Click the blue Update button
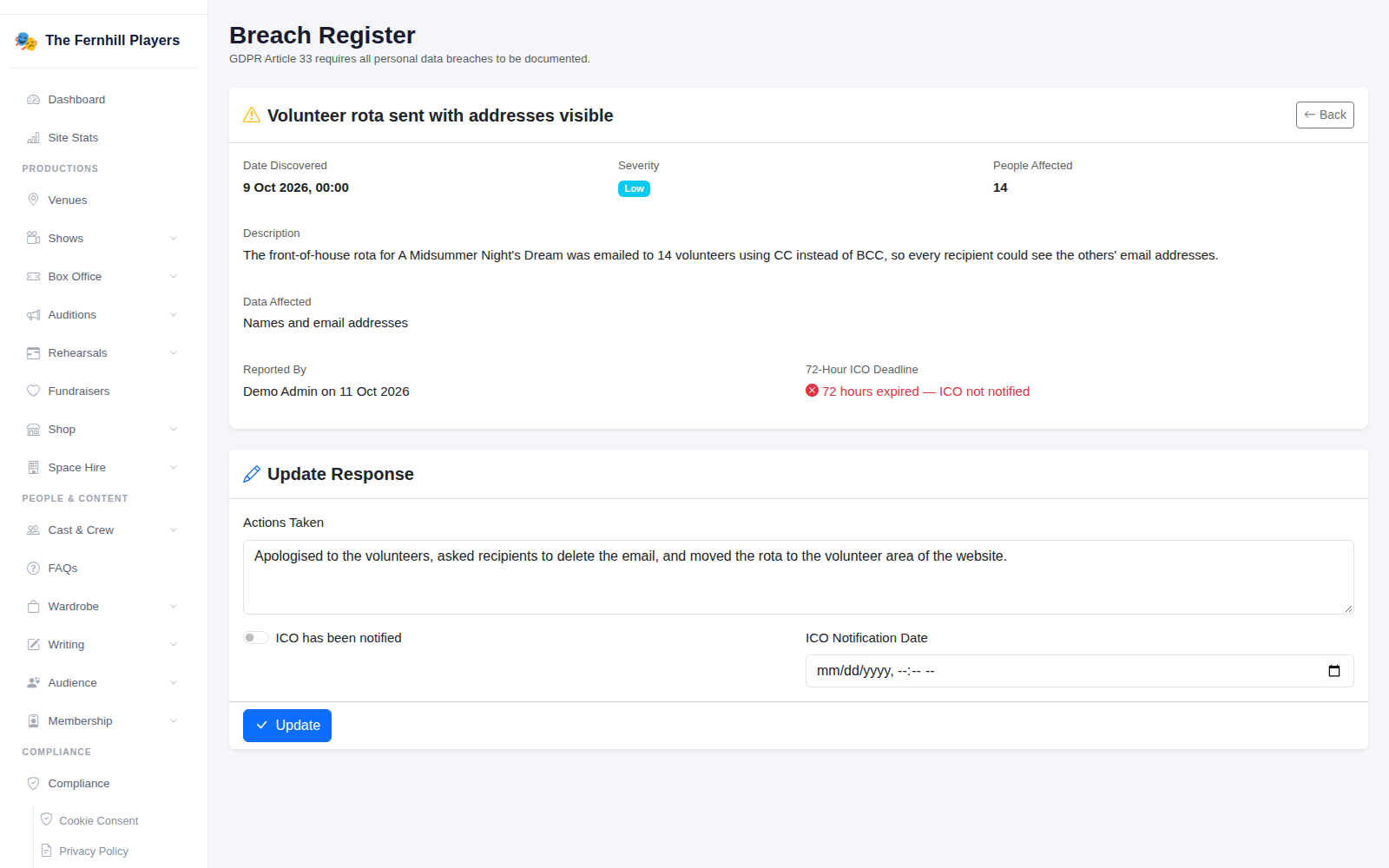 pos(287,726)
